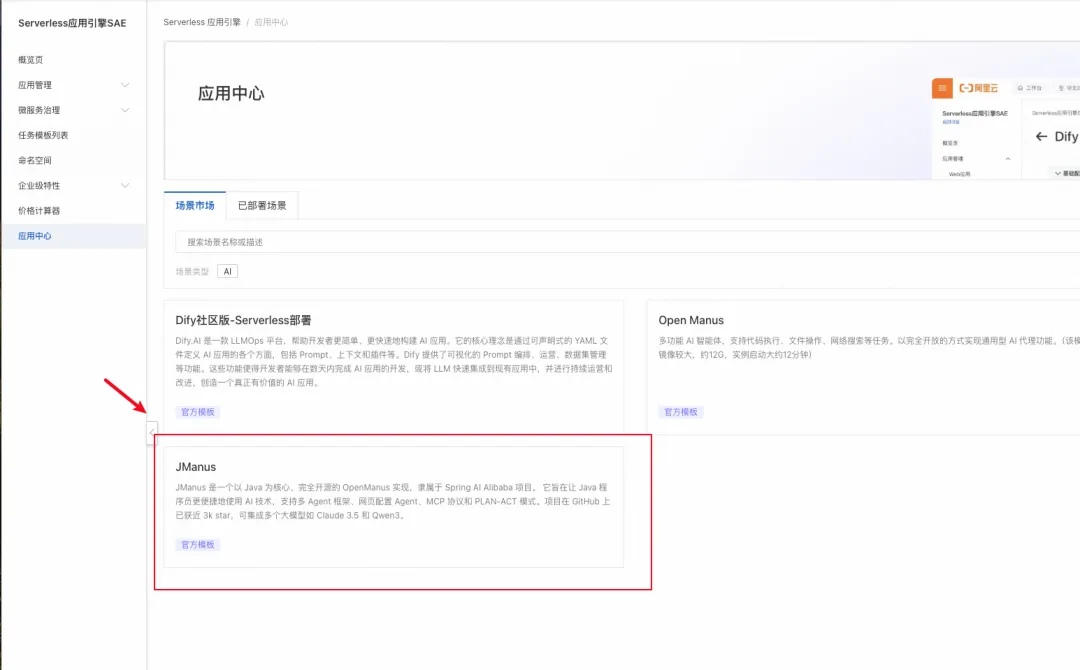Image resolution: width=1080 pixels, height=670 pixels.
Task: Click the 应用中心 breadcrumb text
Action: coord(271,22)
